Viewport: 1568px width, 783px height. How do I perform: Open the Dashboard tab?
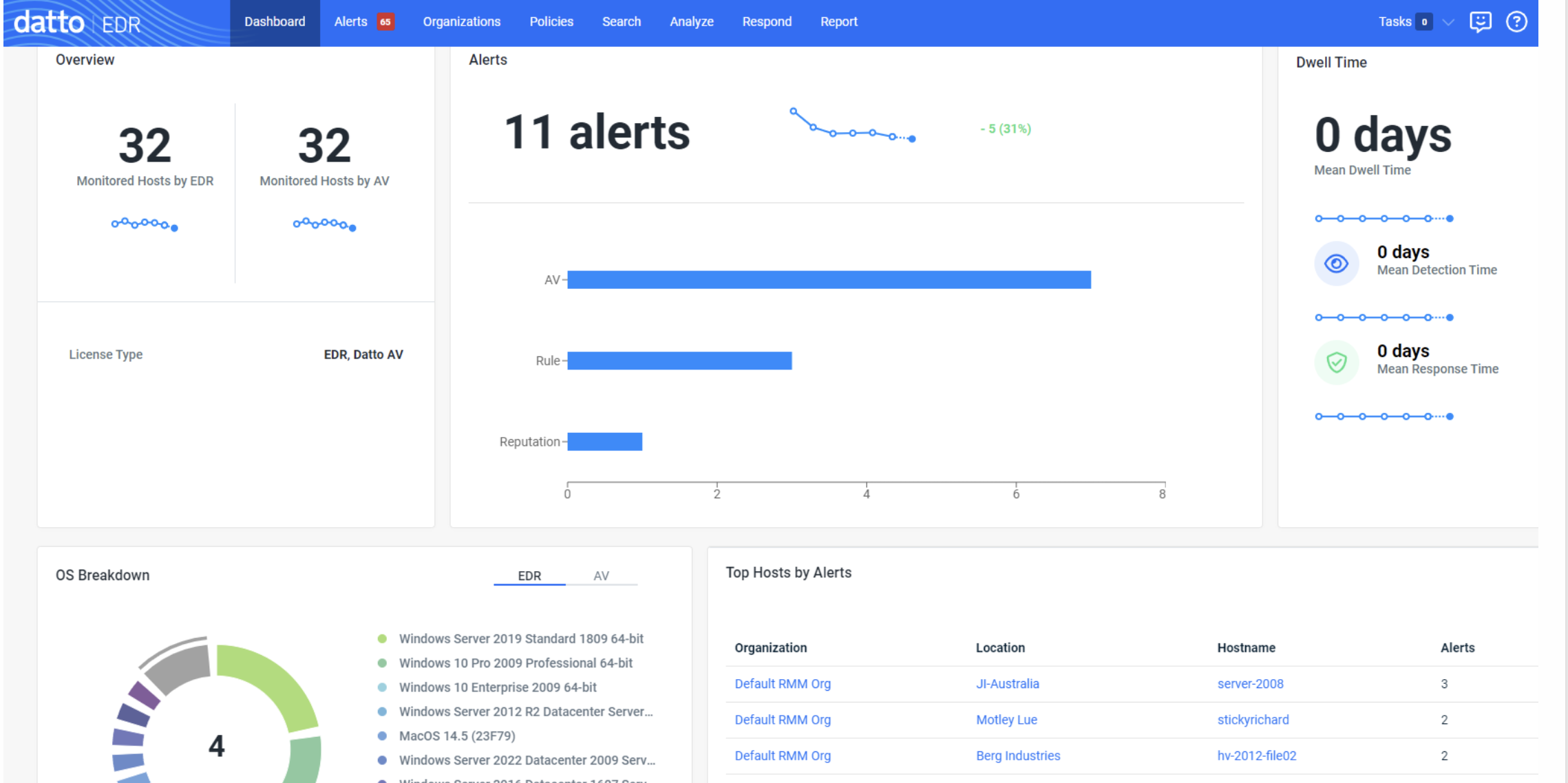click(x=275, y=22)
